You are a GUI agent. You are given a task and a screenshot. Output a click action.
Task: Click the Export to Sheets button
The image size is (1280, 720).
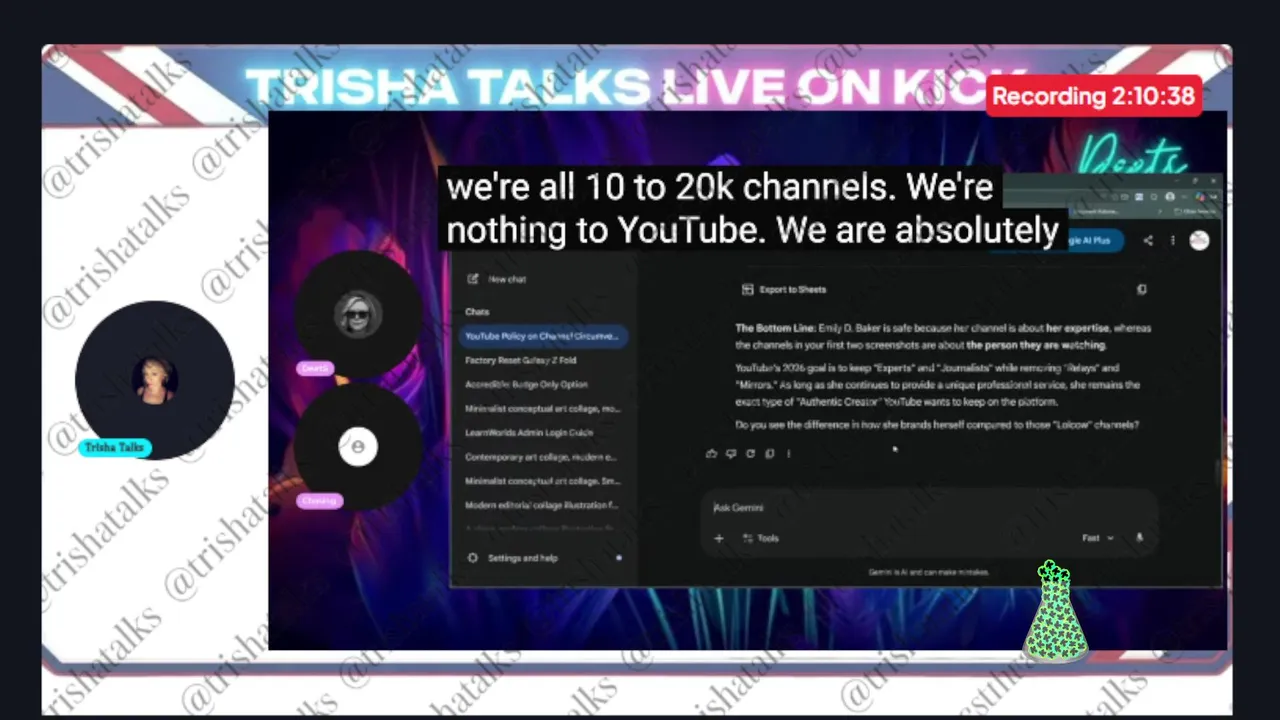click(784, 290)
